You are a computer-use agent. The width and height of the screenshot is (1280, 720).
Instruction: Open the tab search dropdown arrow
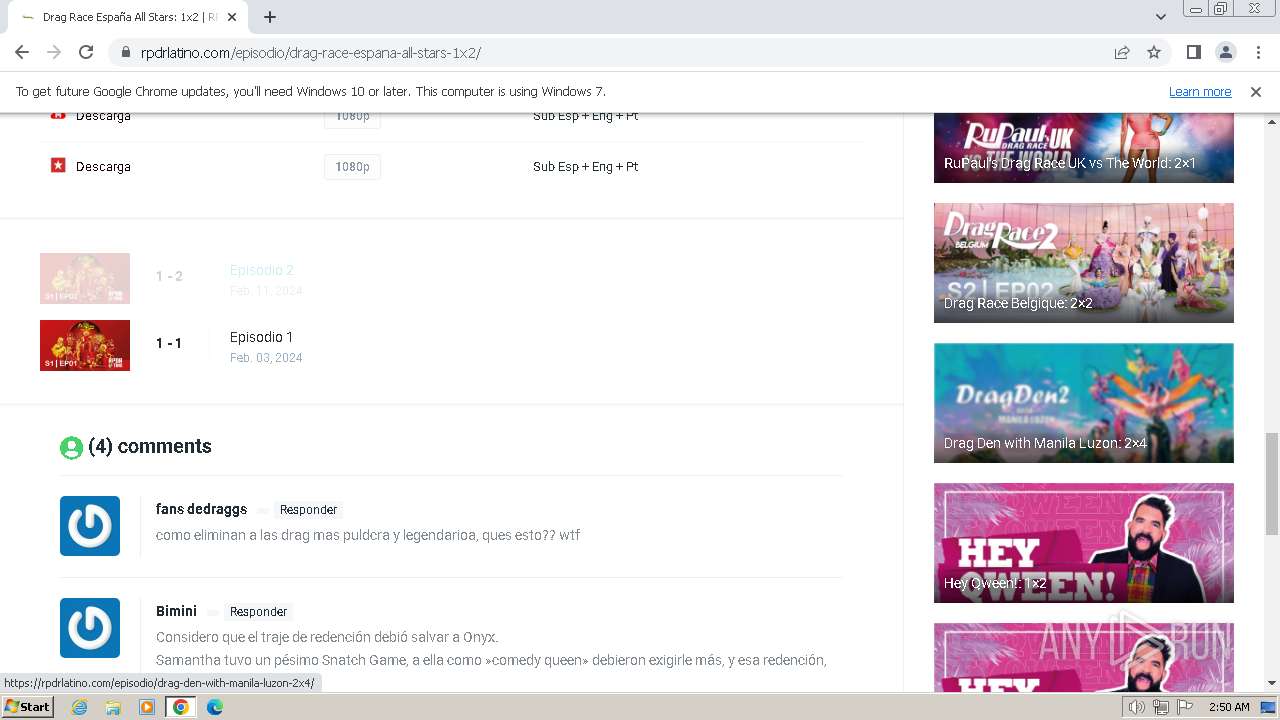pyautogui.click(x=1160, y=17)
